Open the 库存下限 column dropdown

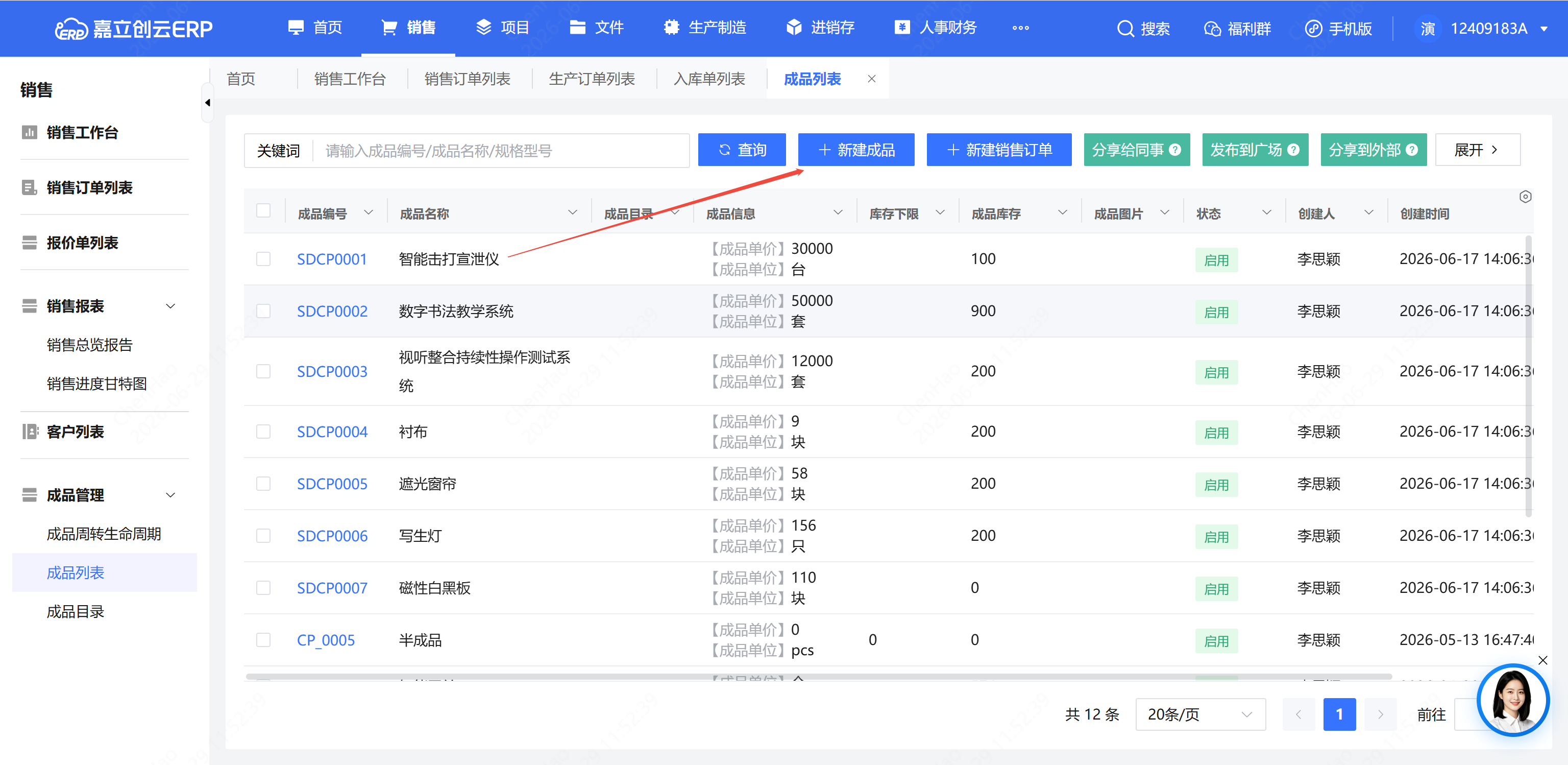(940, 212)
